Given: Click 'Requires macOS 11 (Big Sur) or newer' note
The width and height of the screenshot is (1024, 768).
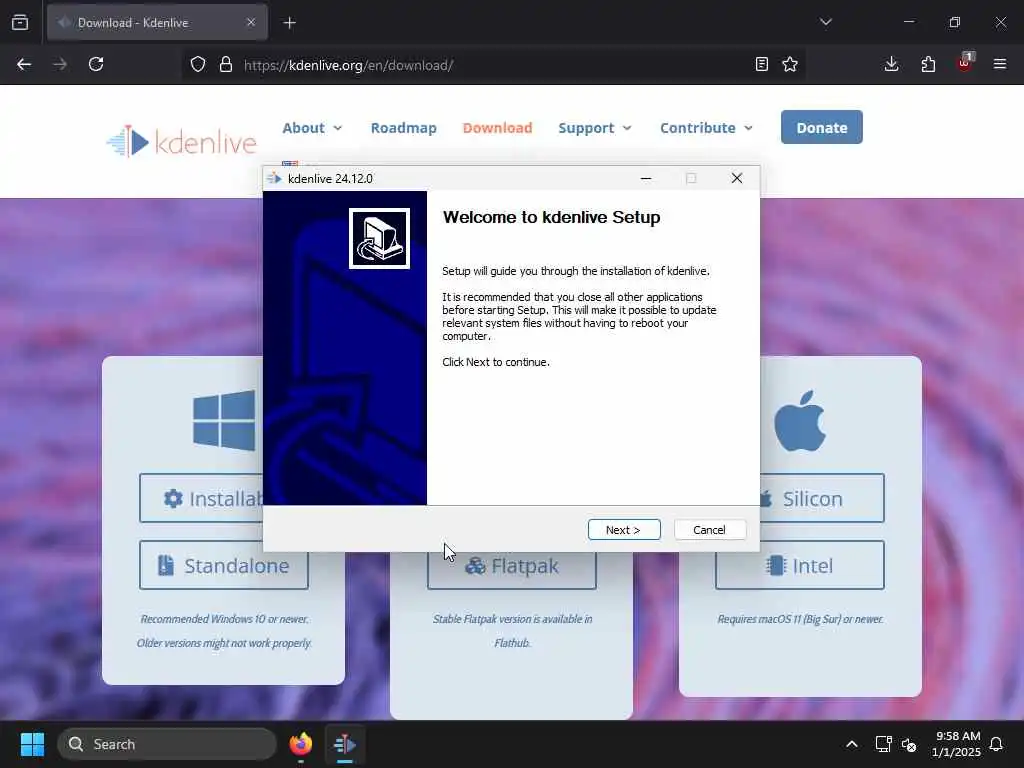Looking at the screenshot, I should pos(800,619).
